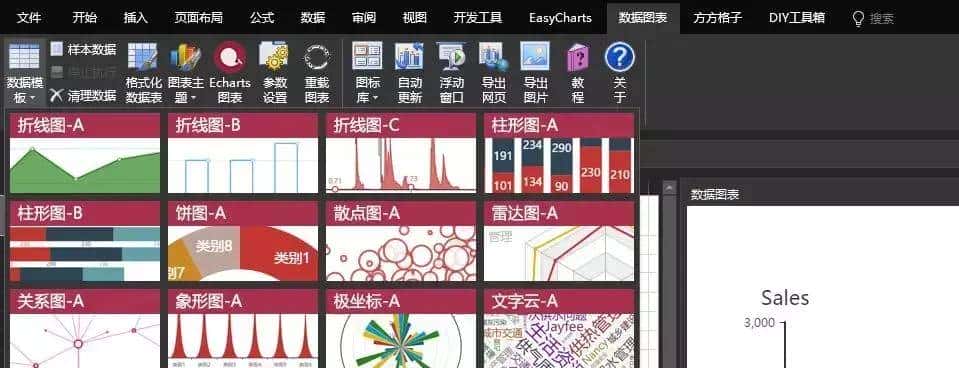
Task: Open the EasyCharts ribbon tab
Action: (x=560, y=17)
